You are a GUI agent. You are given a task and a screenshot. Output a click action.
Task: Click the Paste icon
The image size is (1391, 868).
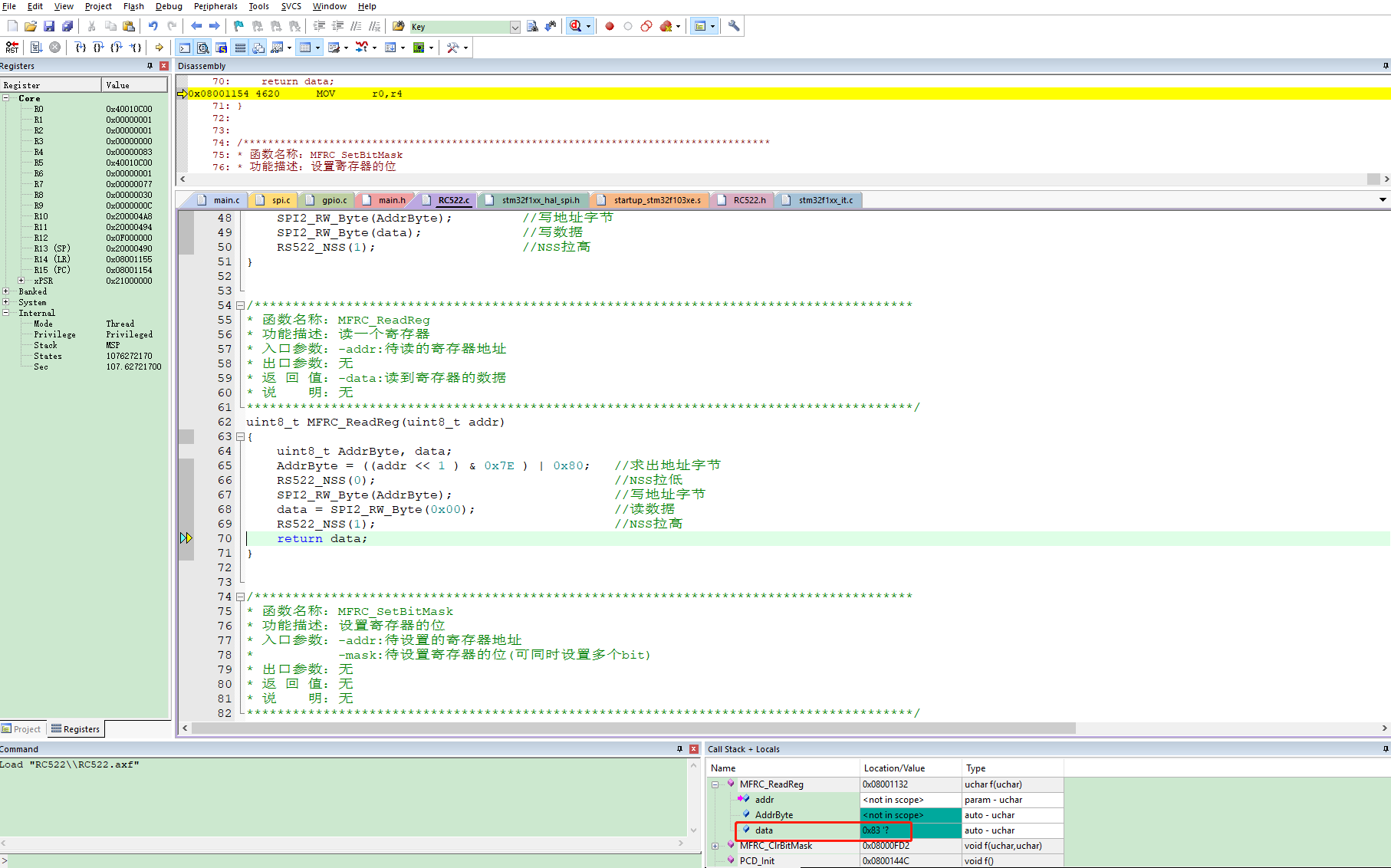pos(129,26)
